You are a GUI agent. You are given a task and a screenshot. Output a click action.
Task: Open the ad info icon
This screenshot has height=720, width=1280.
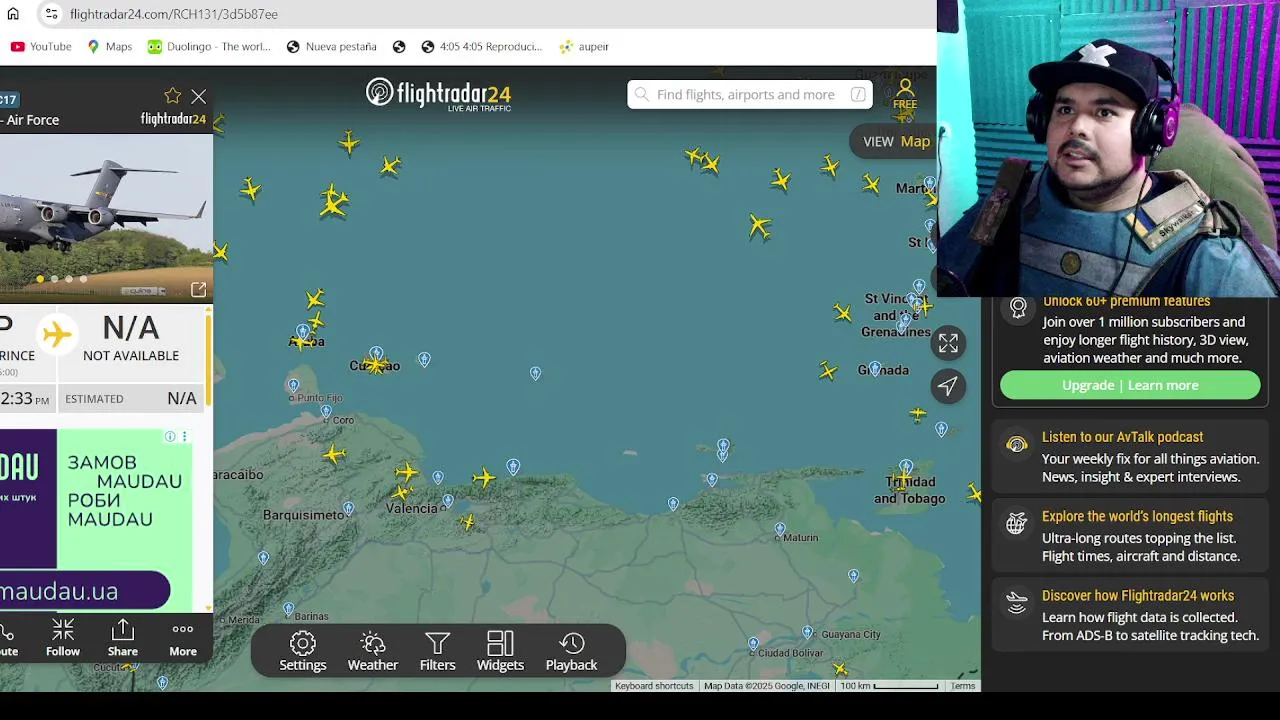point(170,437)
